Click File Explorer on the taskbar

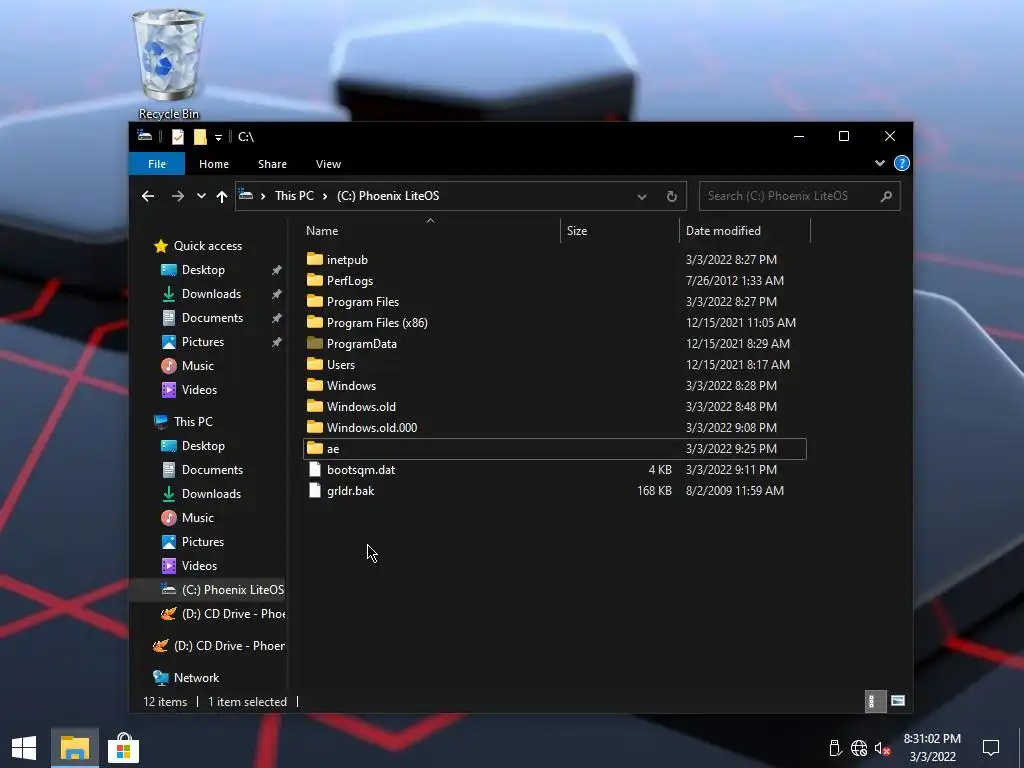pos(74,748)
